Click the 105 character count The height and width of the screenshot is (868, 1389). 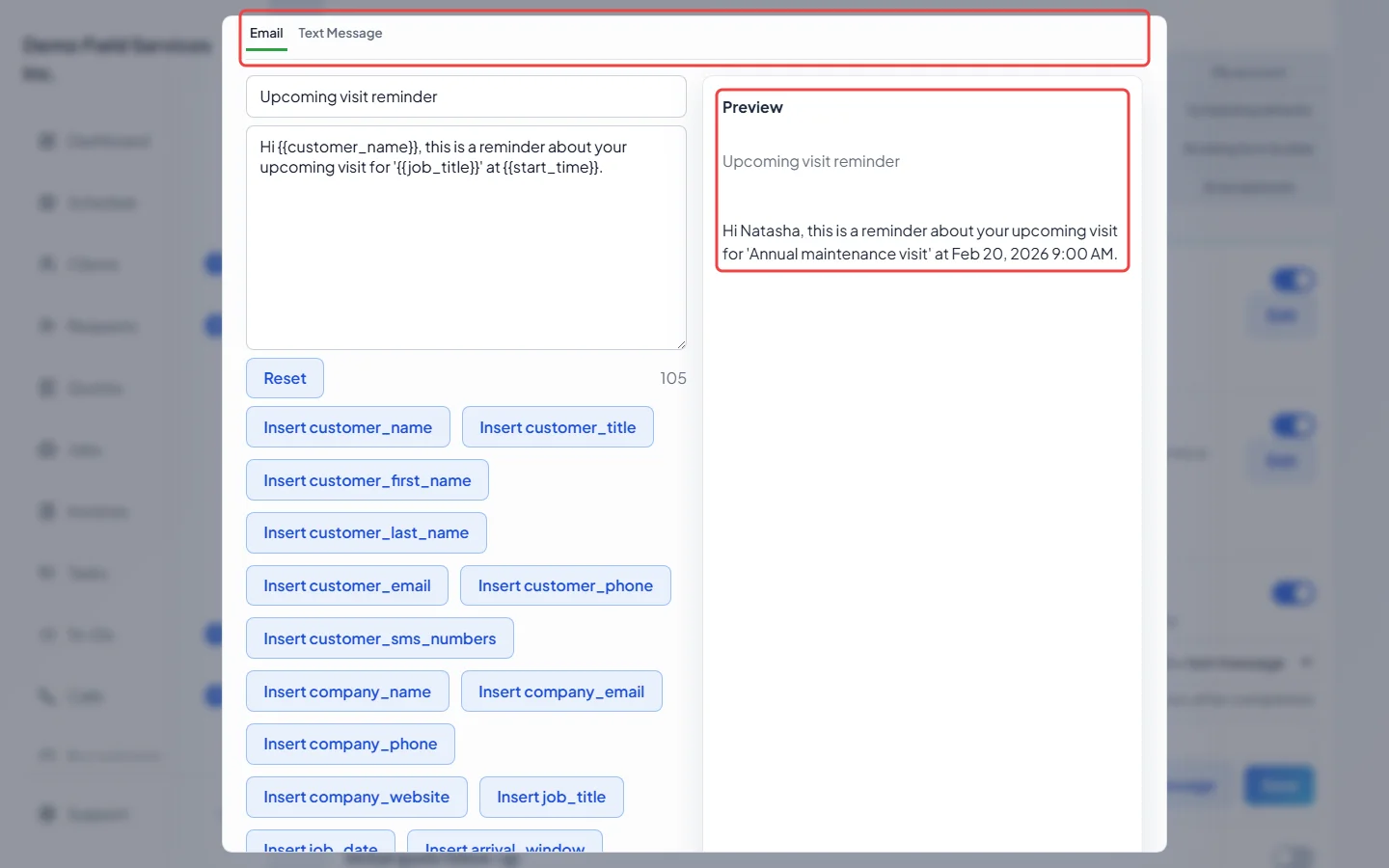673,378
